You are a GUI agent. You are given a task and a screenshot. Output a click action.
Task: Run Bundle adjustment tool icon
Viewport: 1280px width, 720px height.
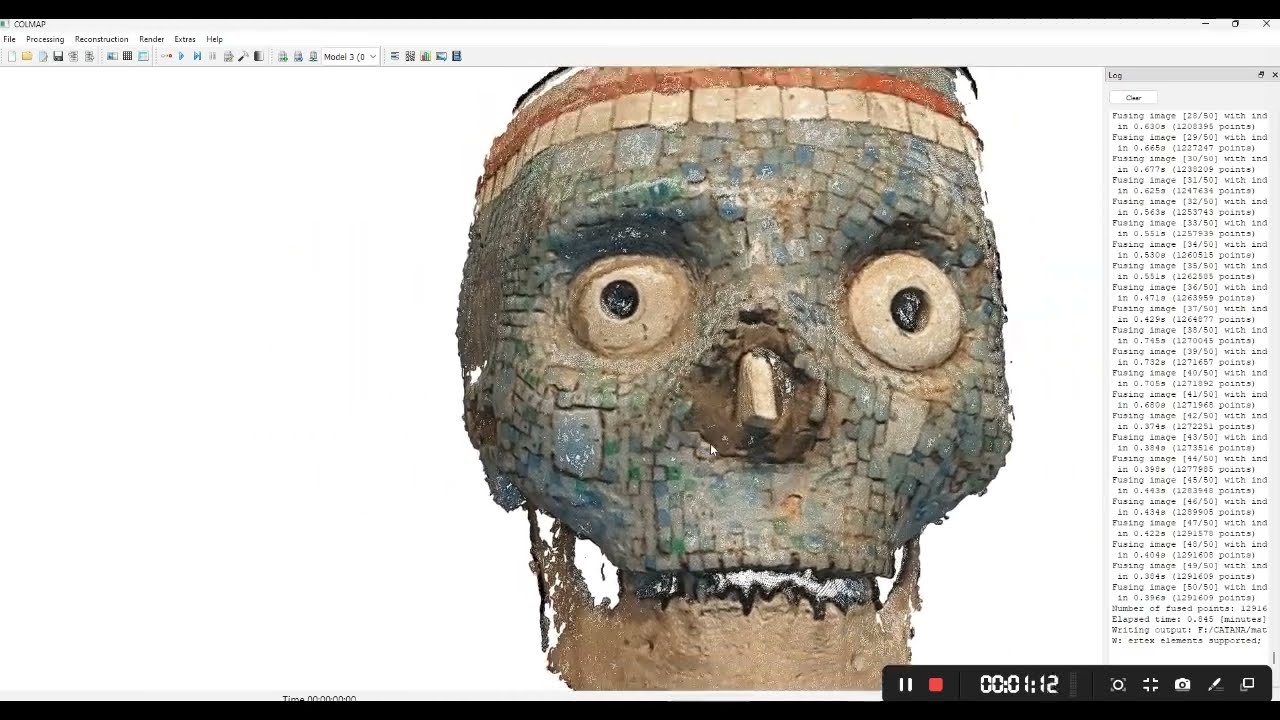[243, 57]
